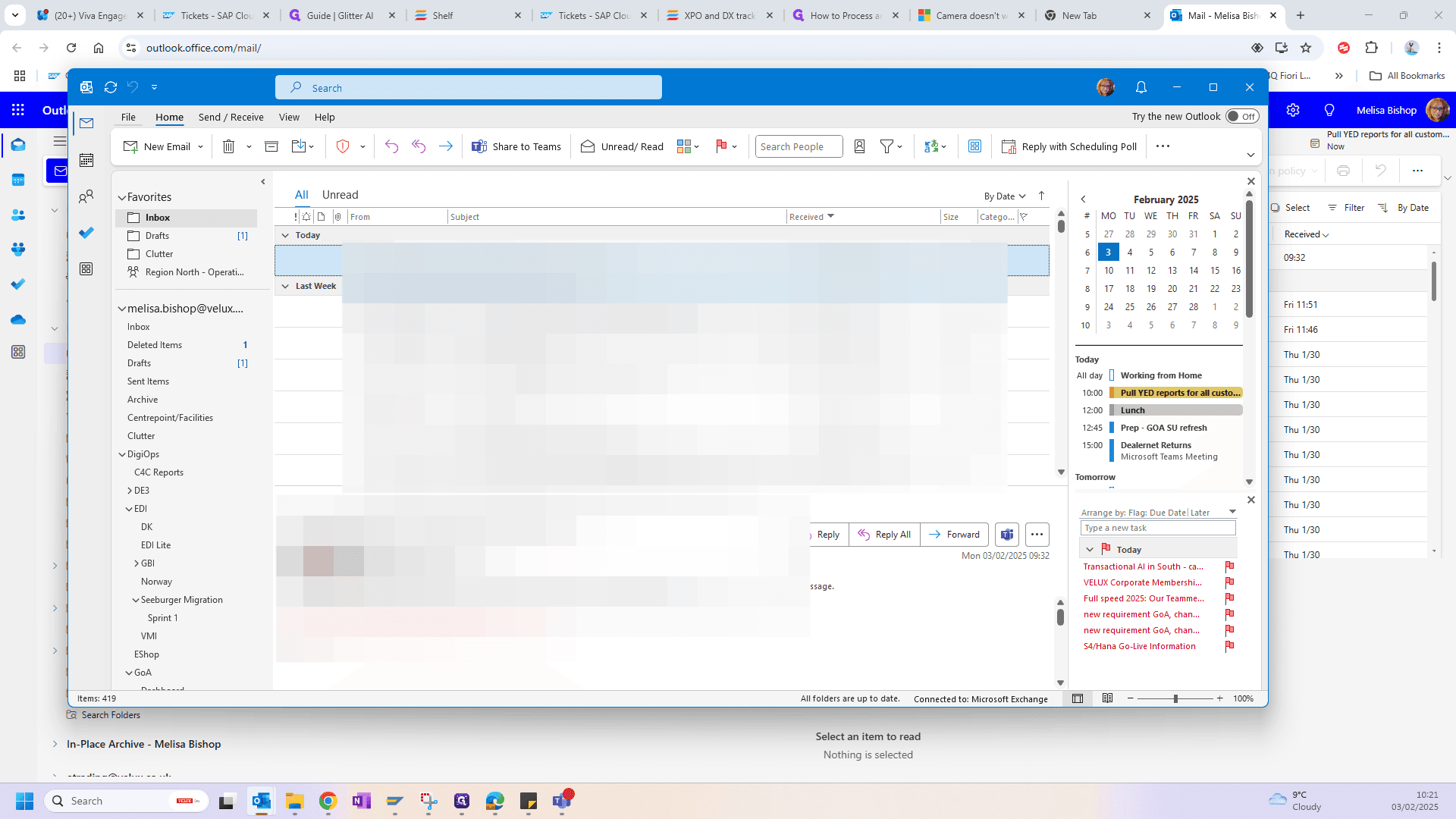Viewport: 1456px width, 819px height.
Task: Switch to Reading view in status bar
Action: [x=1107, y=698]
